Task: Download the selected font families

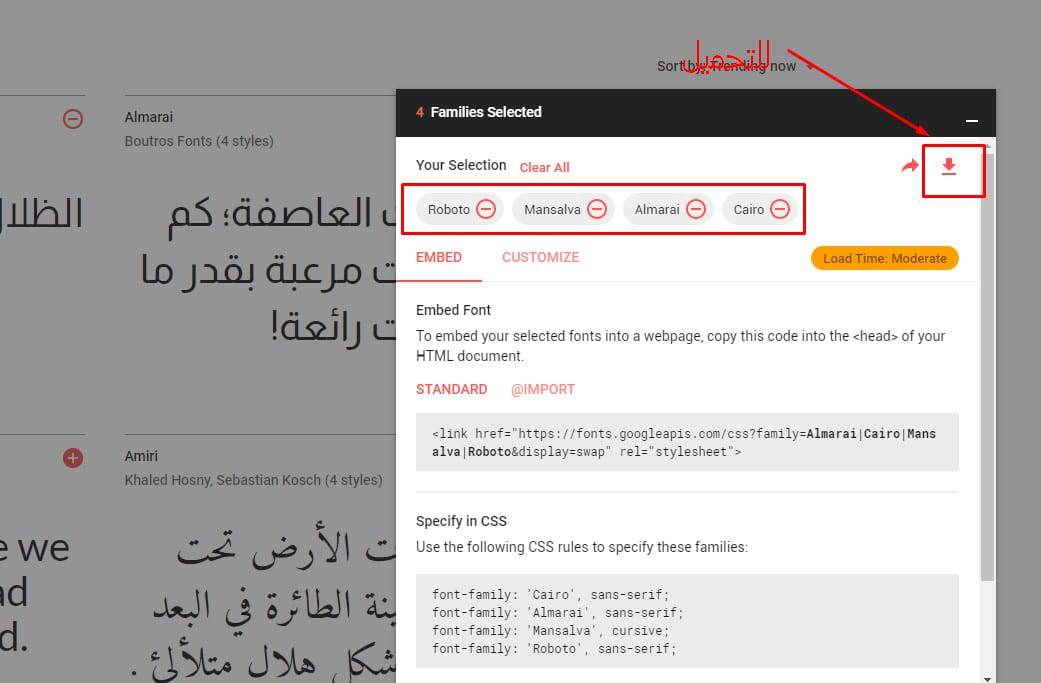Action: pos(949,167)
